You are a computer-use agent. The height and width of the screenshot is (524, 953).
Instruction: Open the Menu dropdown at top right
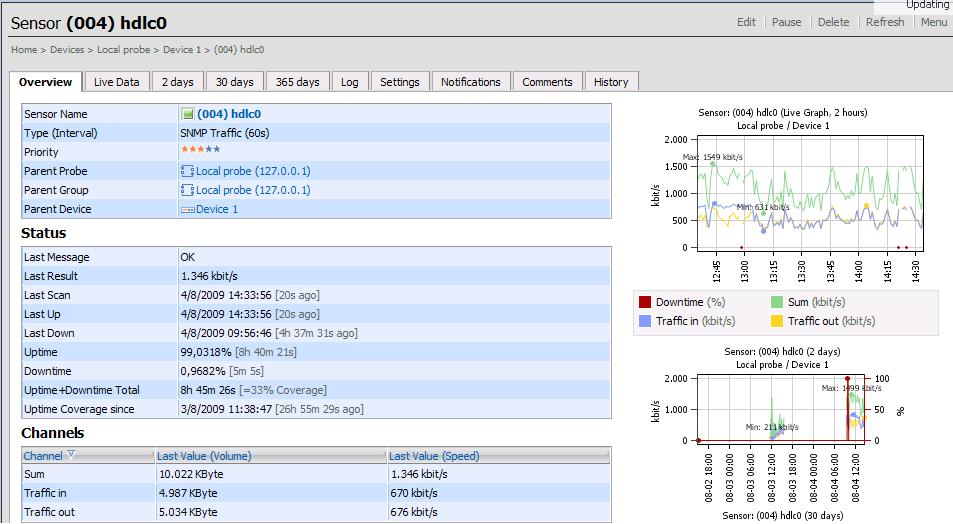click(x=933, y=22)
